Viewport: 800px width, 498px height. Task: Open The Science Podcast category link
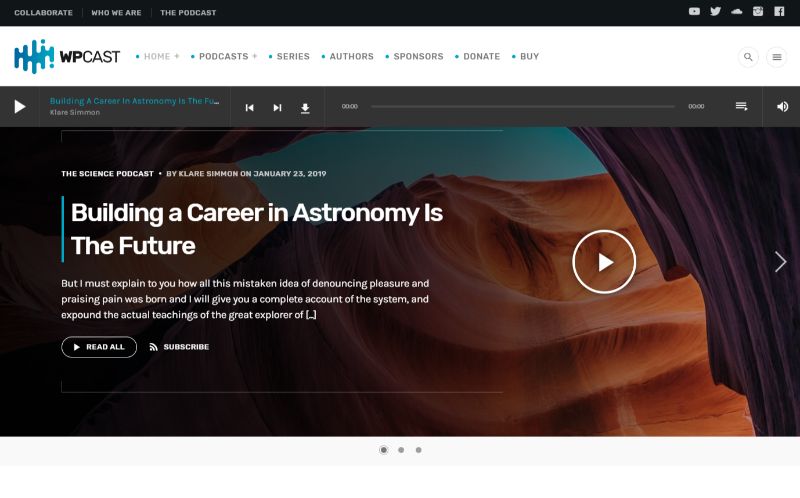point(107,173)
